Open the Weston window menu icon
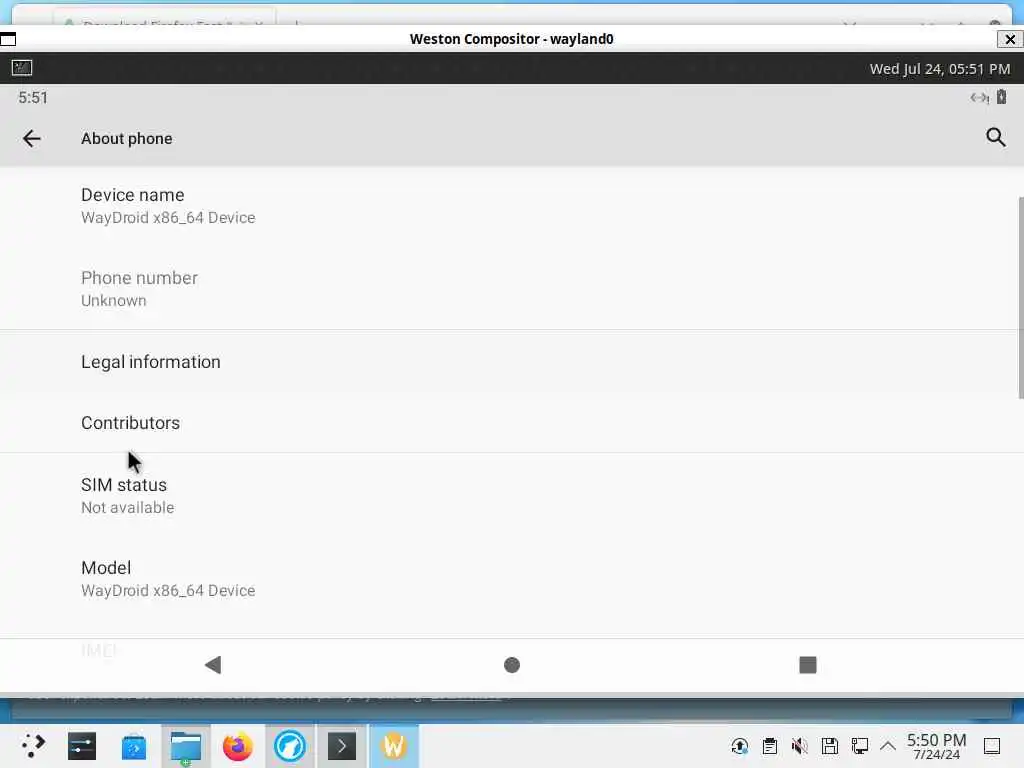This screenshot has height=768, width=1024. tap(8, 39)
